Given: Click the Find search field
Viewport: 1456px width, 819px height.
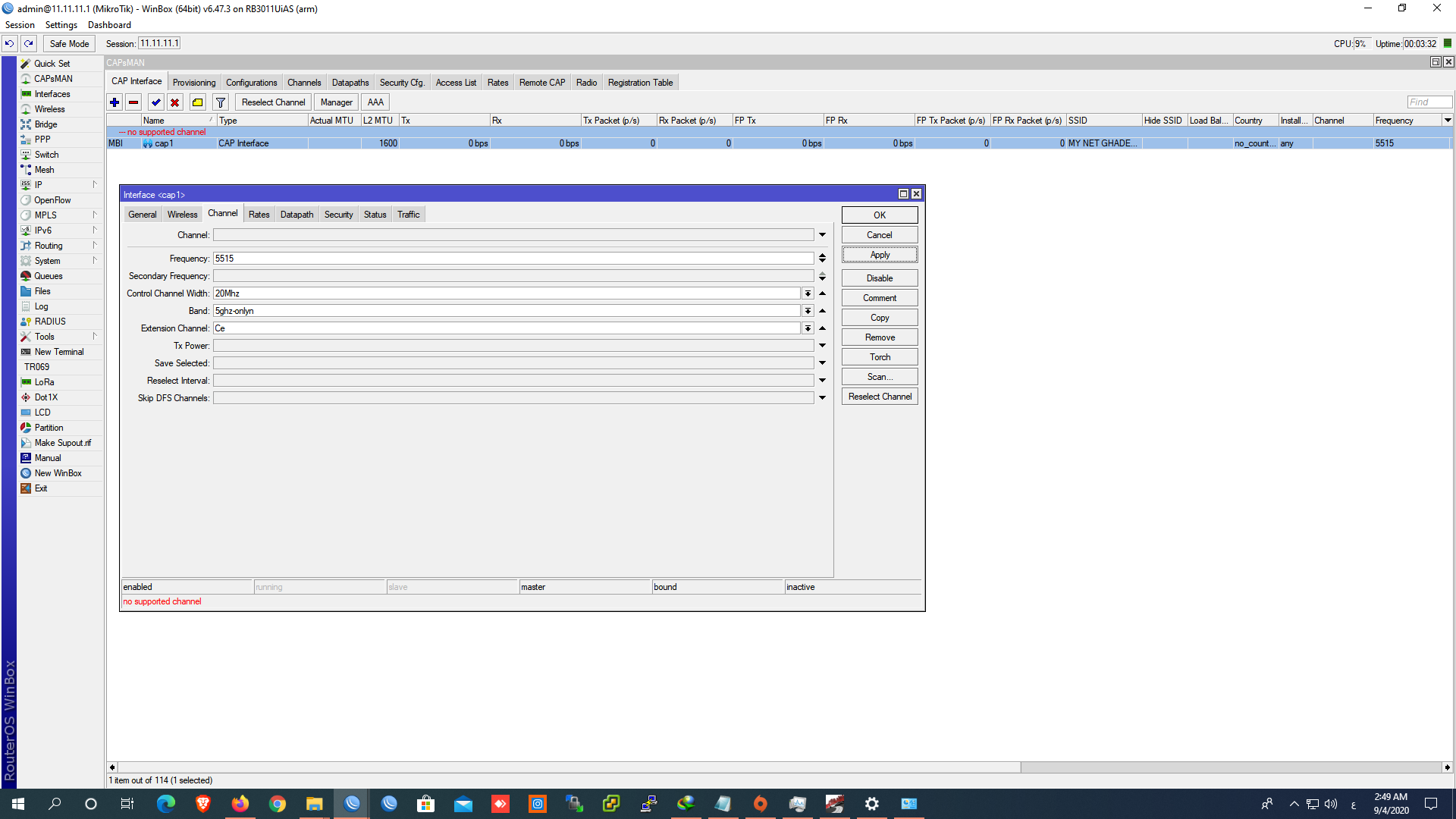Looking at the screenshot, I should tap(1429, 101).
